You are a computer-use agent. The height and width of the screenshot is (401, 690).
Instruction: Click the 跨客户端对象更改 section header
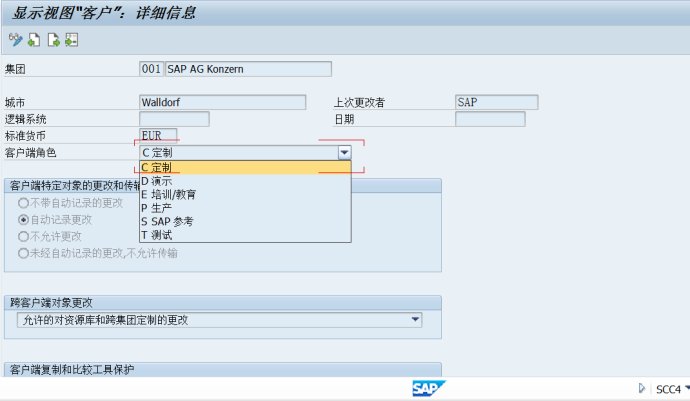223,303
